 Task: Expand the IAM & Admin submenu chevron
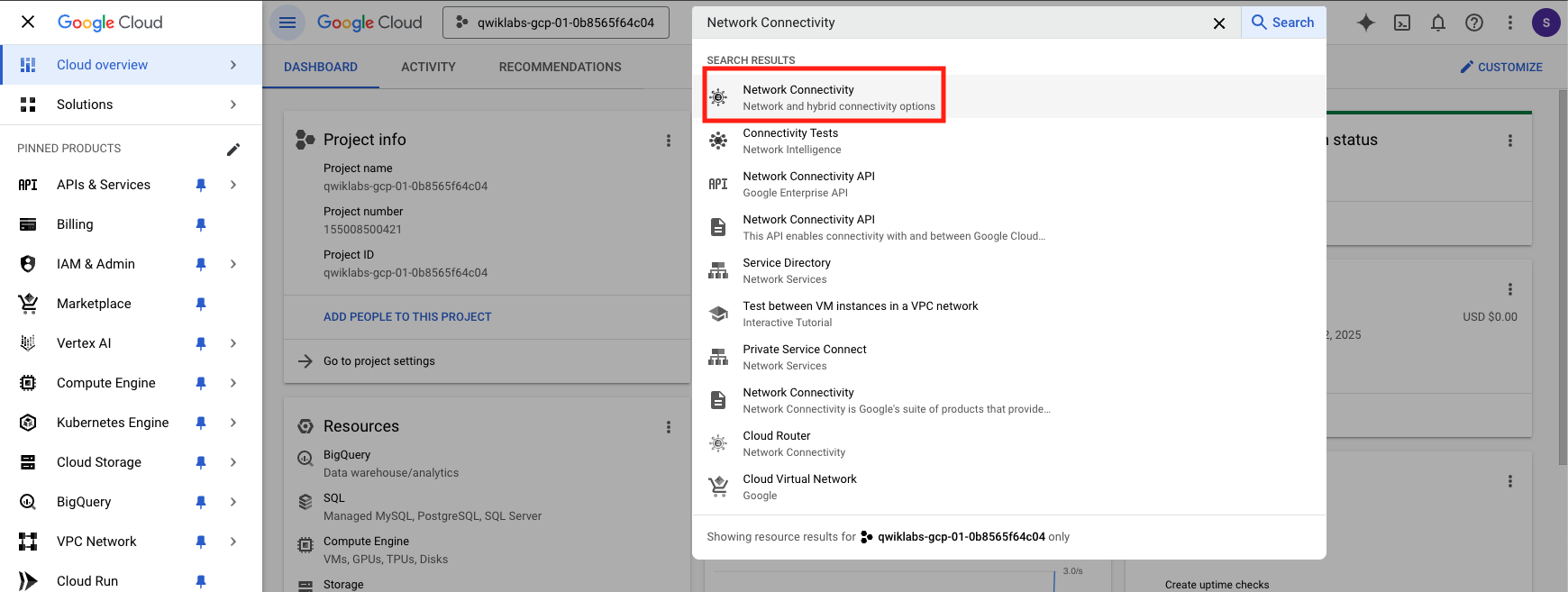[233, 264]
